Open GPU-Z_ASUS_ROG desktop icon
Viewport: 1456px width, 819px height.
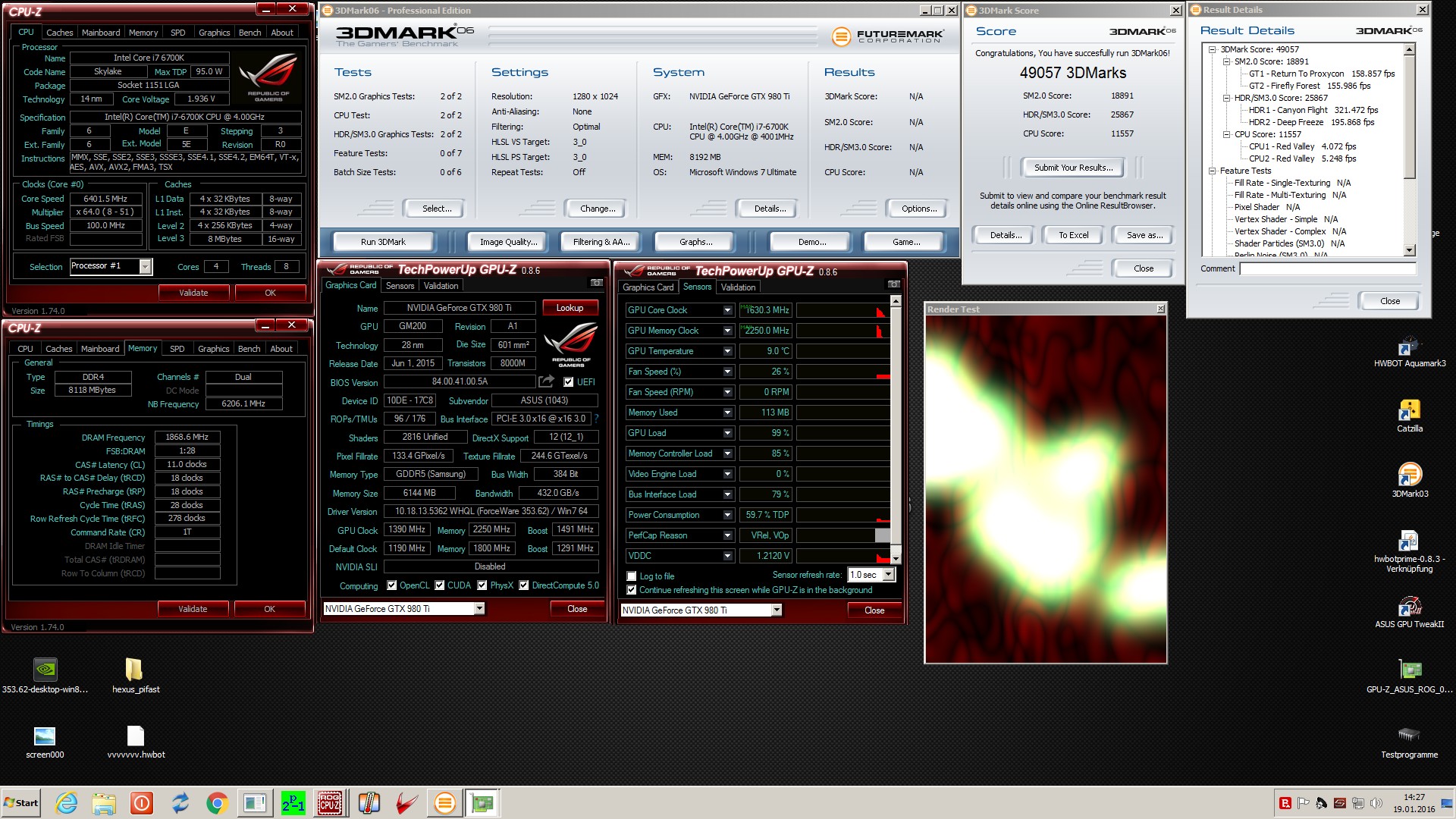pos(1409,676)
